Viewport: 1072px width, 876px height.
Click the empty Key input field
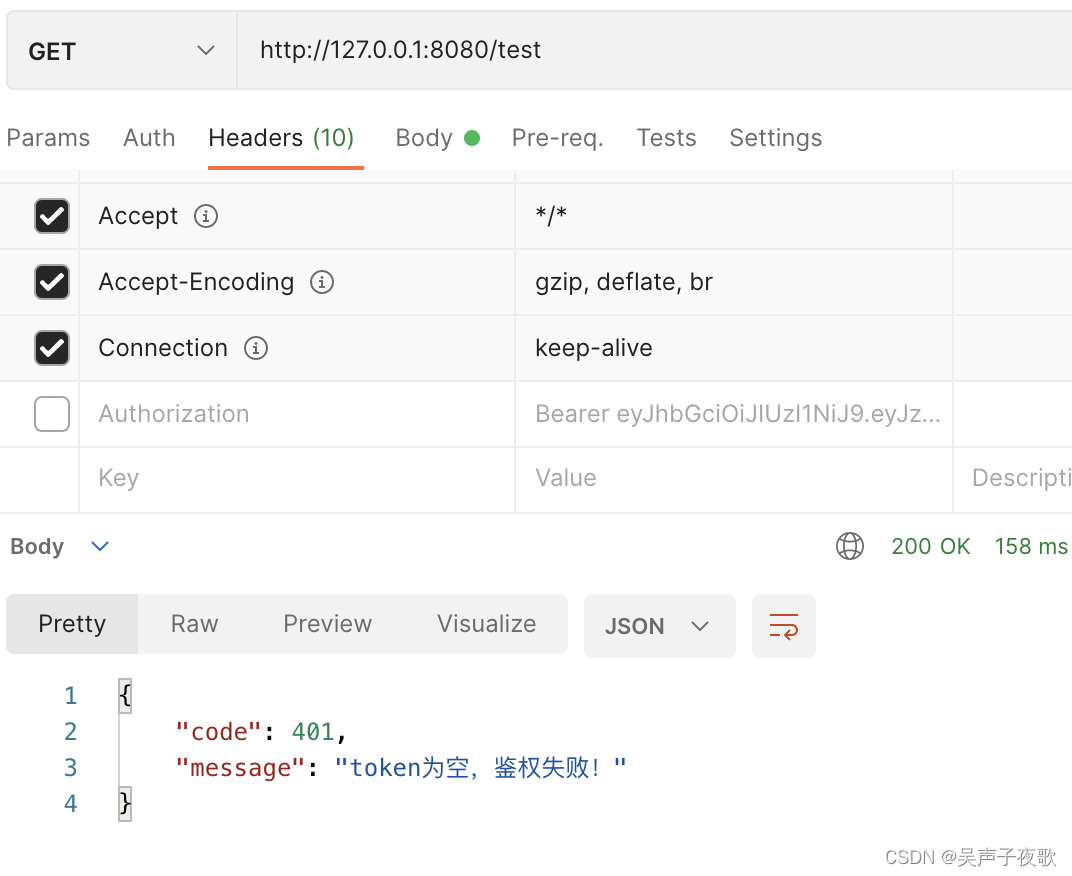[x=297, y=478]
